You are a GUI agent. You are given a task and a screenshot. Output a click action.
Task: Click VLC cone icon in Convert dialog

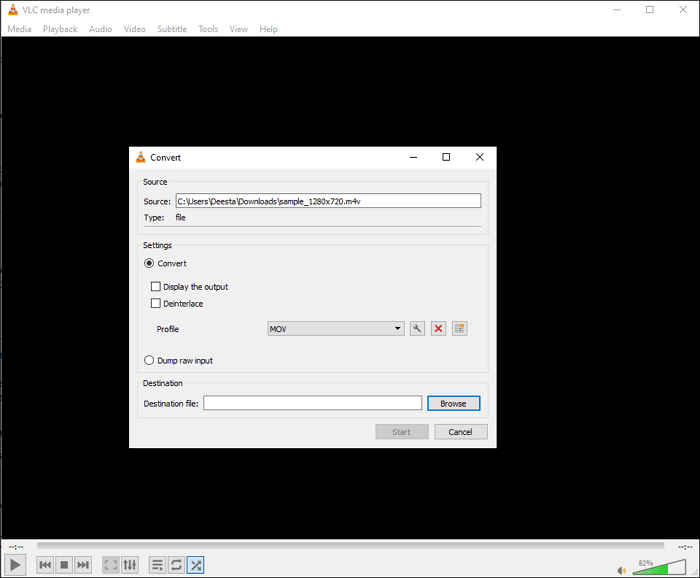[141, 157]
